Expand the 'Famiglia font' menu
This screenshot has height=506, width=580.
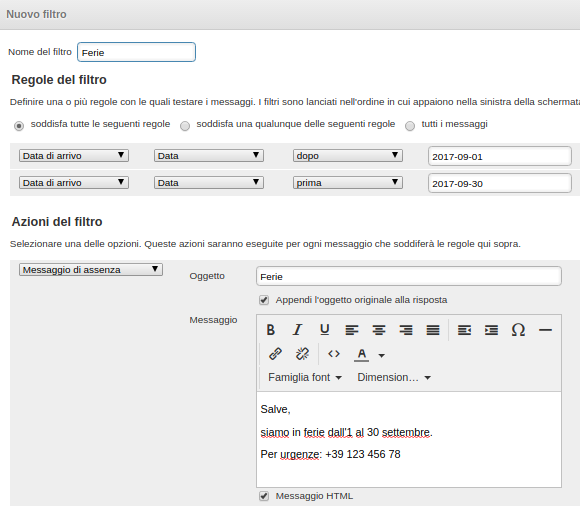tap(305, 378)
